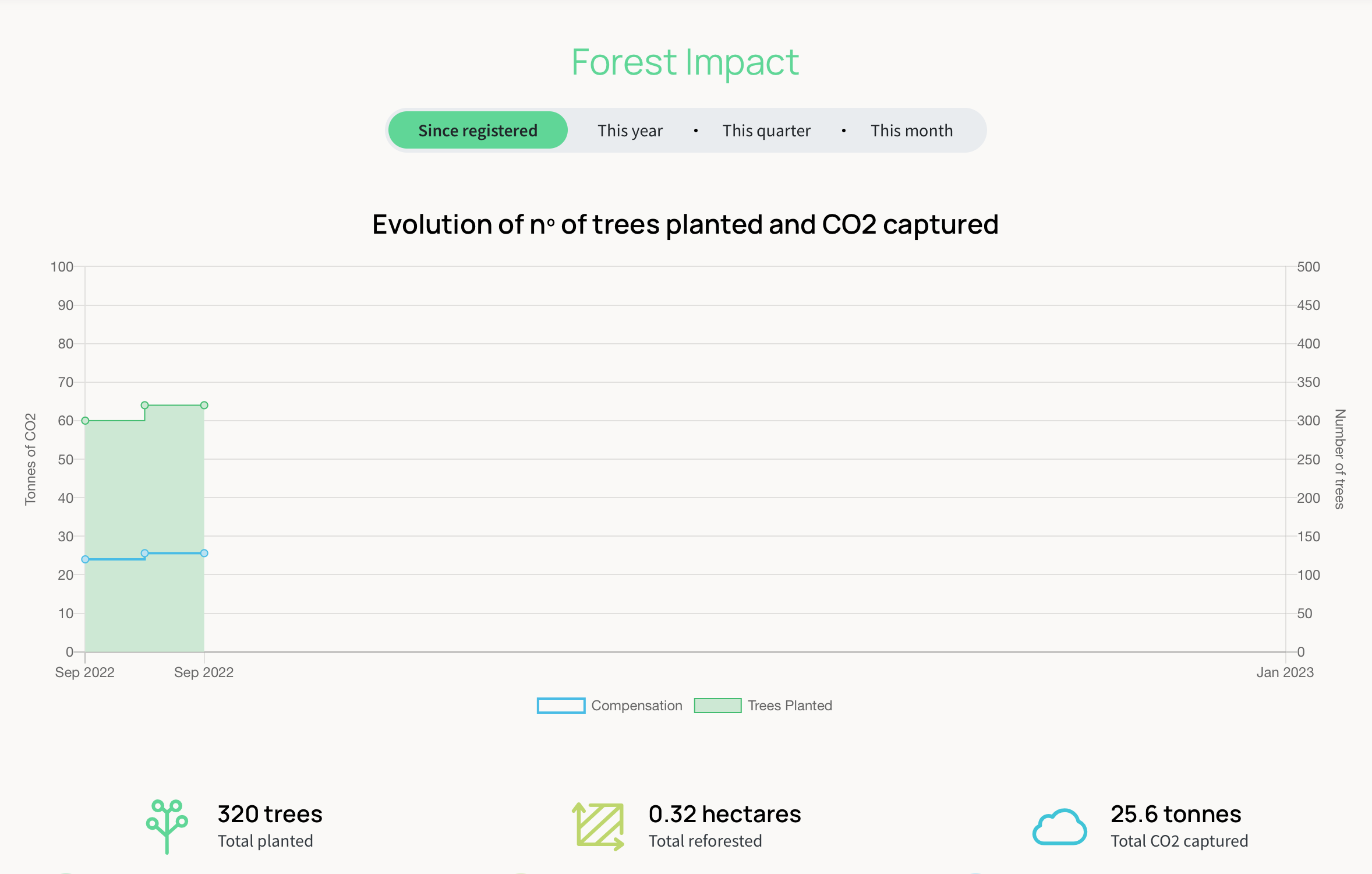The width and height of the screenshot is (1372, 874).
Task: Click first green Trees Planted data point
Action: (85, 421)
